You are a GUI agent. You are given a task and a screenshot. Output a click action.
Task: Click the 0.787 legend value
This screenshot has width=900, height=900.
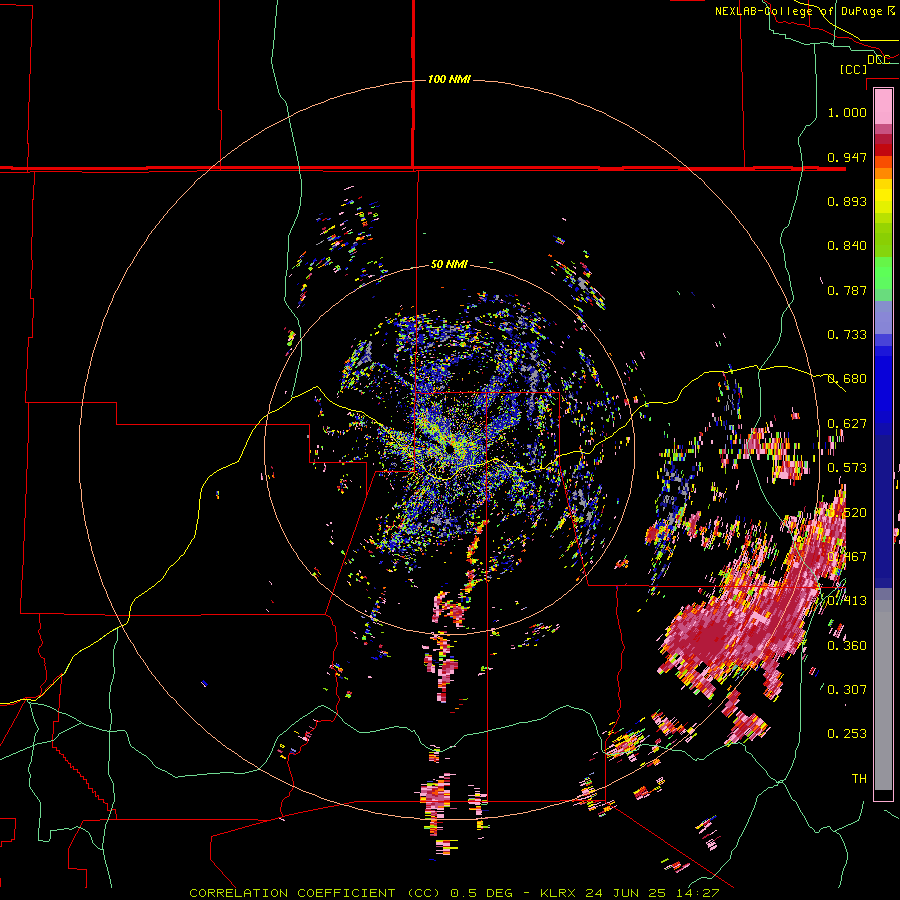[x=847, y=290]
